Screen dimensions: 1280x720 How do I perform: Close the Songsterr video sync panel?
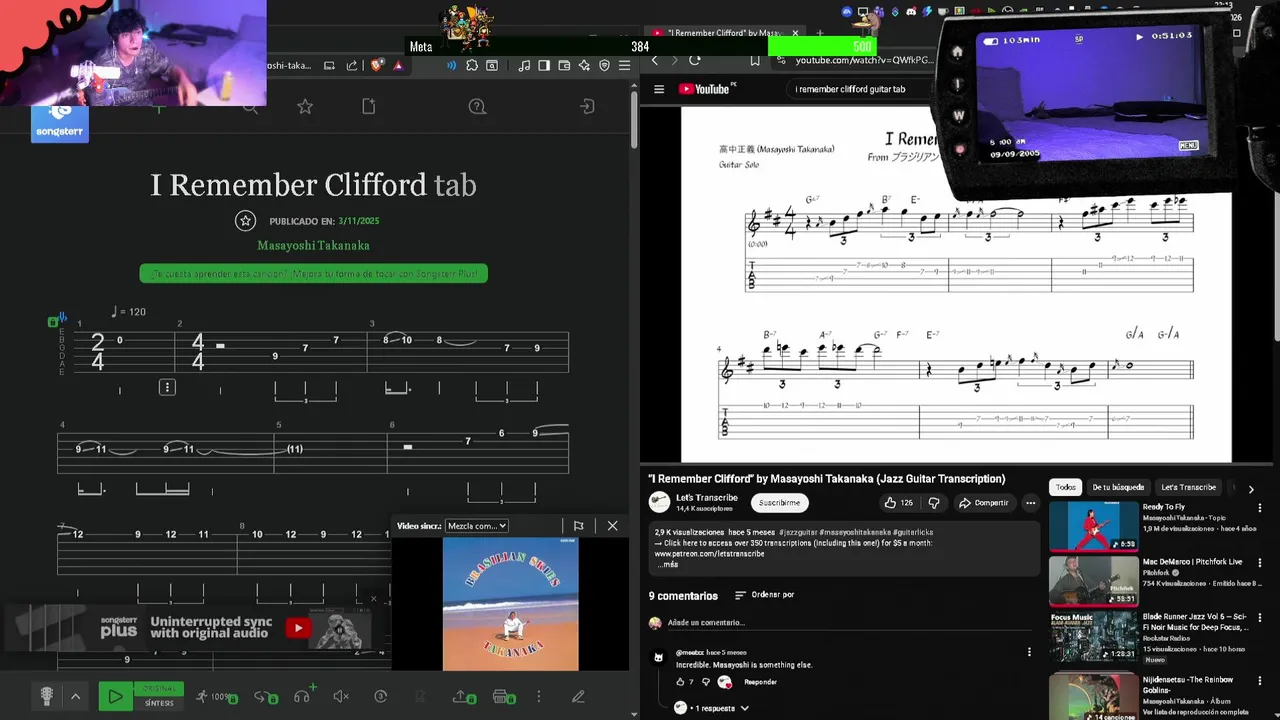pos(612,526)
